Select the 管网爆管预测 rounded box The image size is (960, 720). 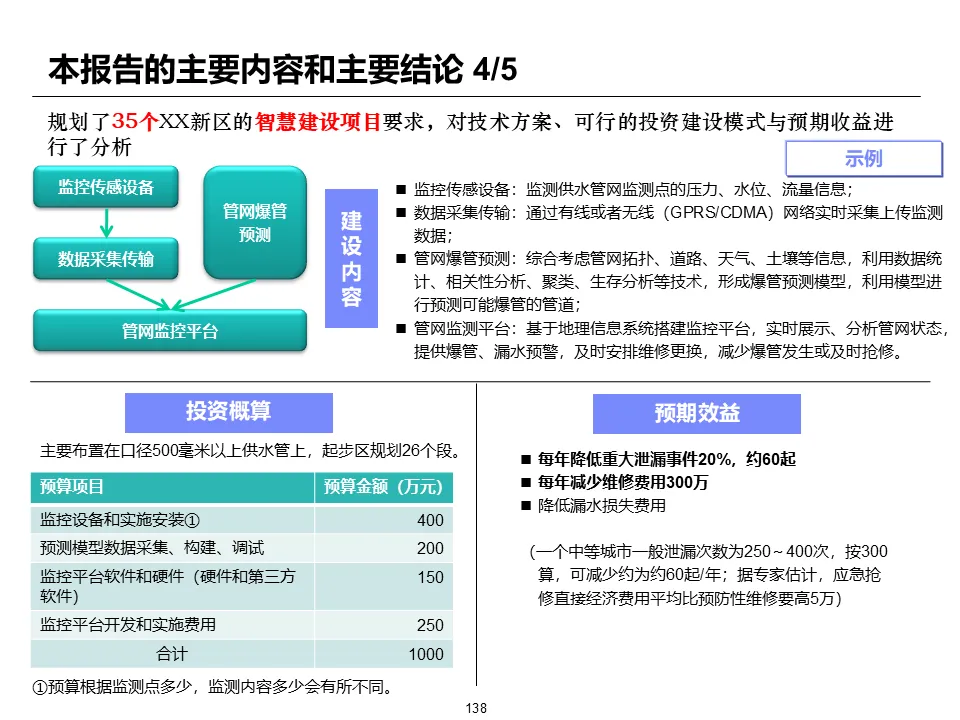point(255,223)
